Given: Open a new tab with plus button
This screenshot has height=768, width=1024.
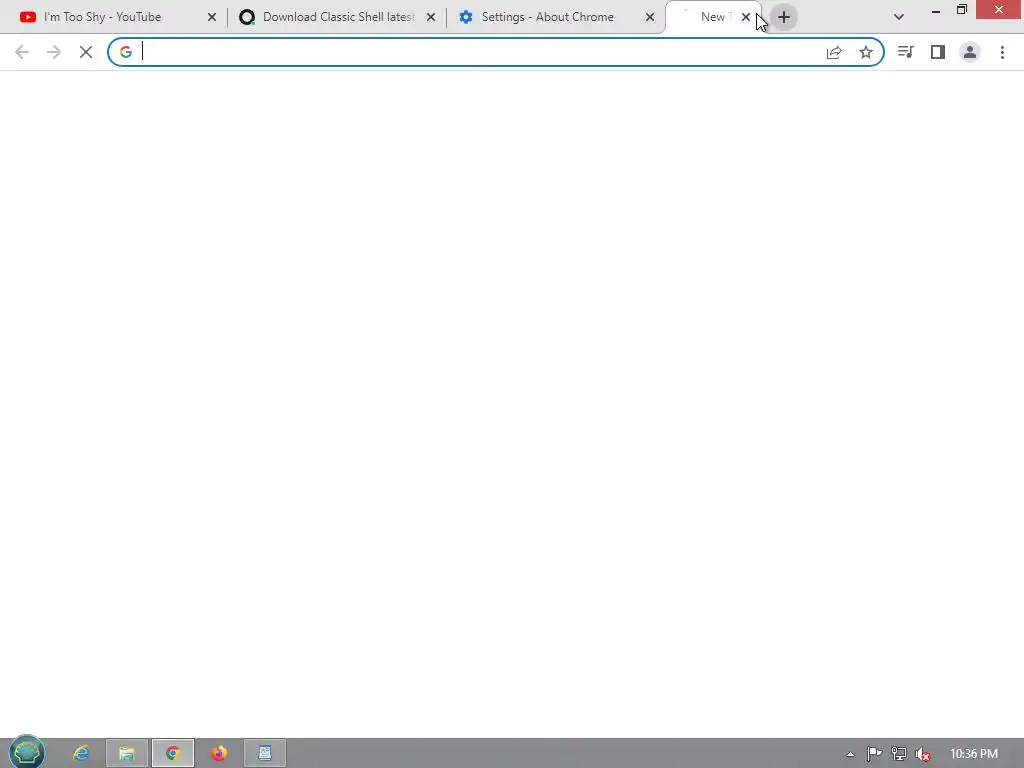Looking at the screenshot, I should pyautogui.click(x=784, y=17).
